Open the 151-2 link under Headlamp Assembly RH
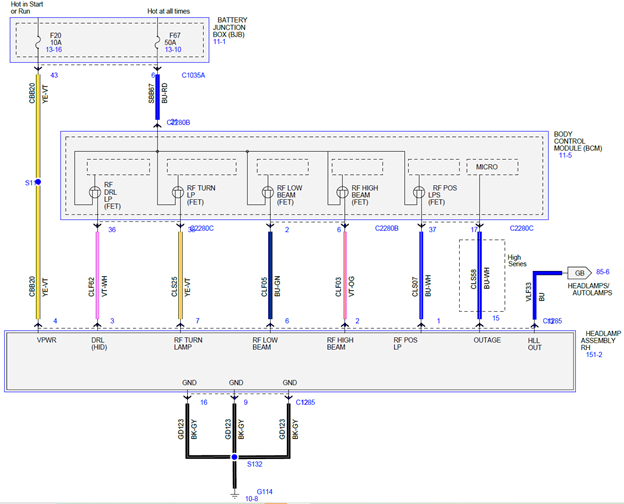Image resolution: width=624 pixels, height=504 pixels. (594, 354)
